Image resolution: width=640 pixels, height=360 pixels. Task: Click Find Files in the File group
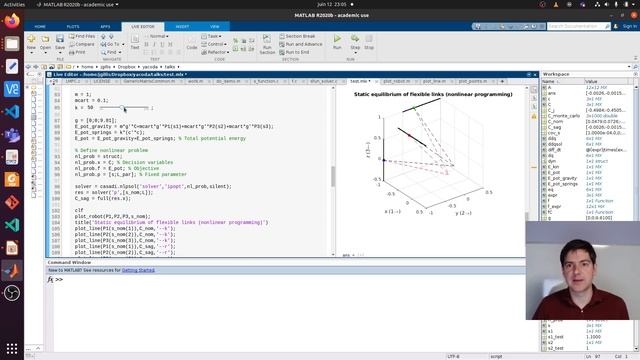click(x=82, y=36)
